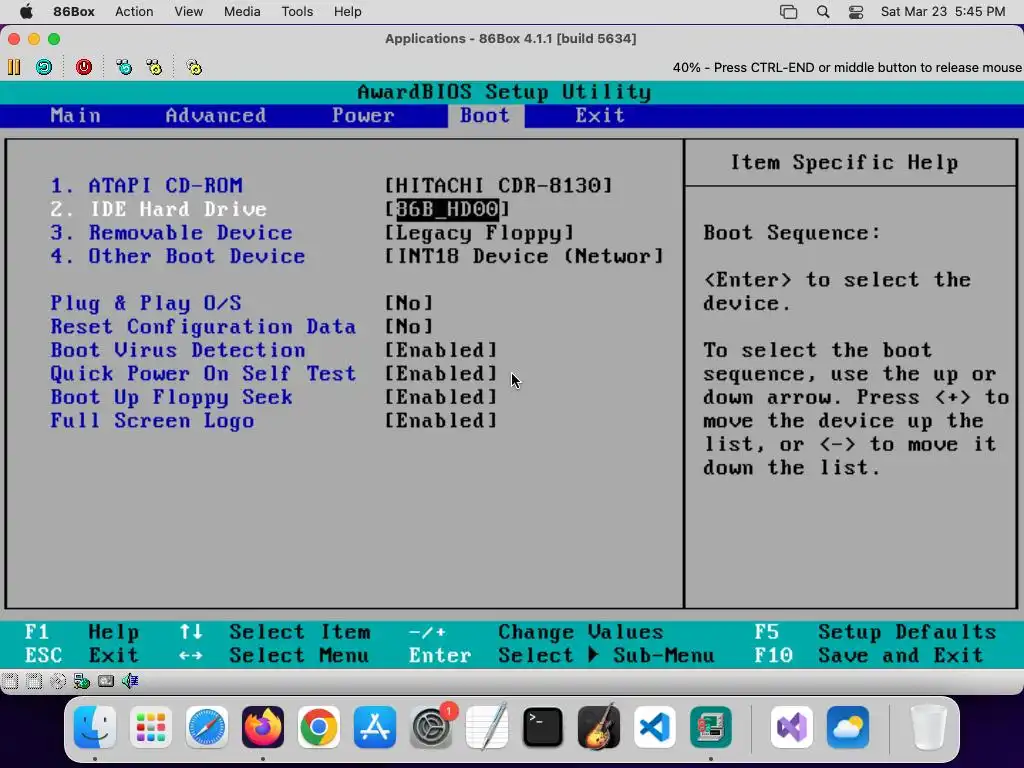
Task: Toggle Reset Configuration Data [No] value
Action: tap(409, 327)
